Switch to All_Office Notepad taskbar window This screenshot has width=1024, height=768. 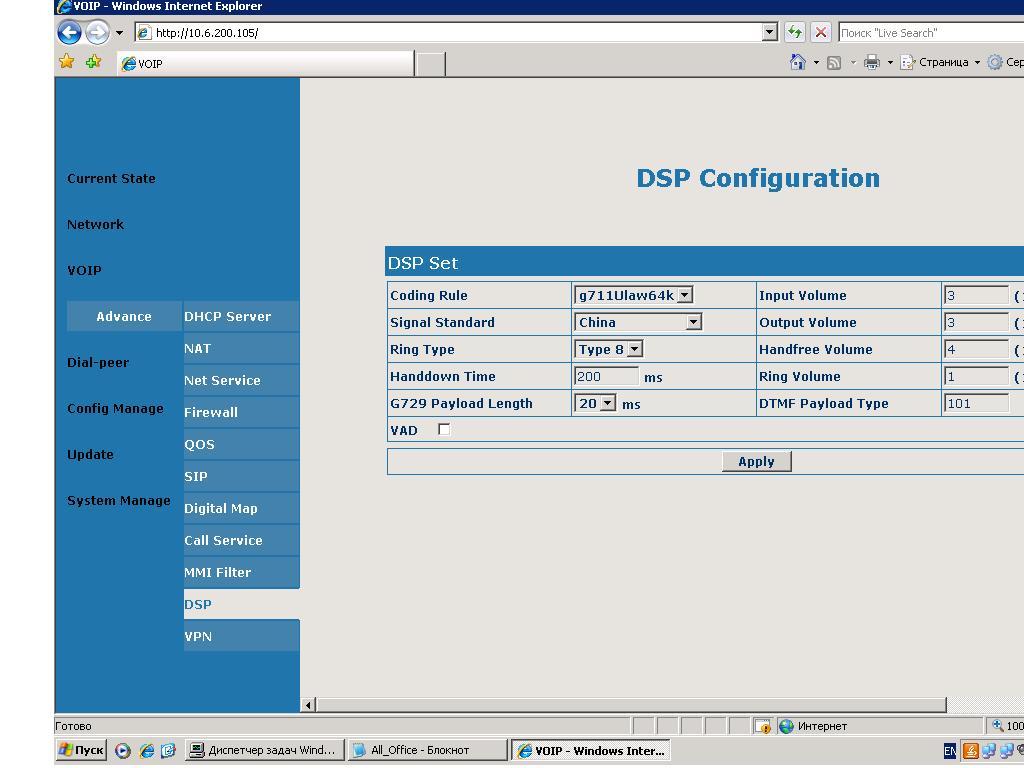[x=424, y=750]
